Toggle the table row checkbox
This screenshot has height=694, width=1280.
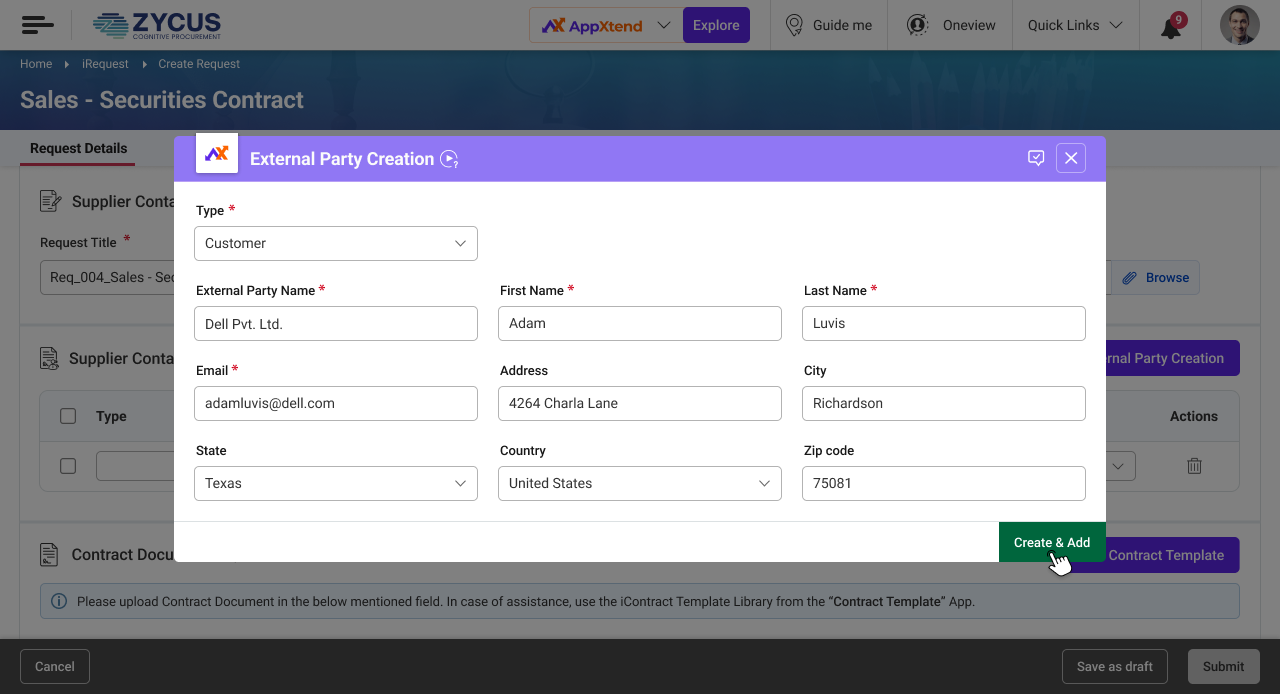(x=68, y=466)
